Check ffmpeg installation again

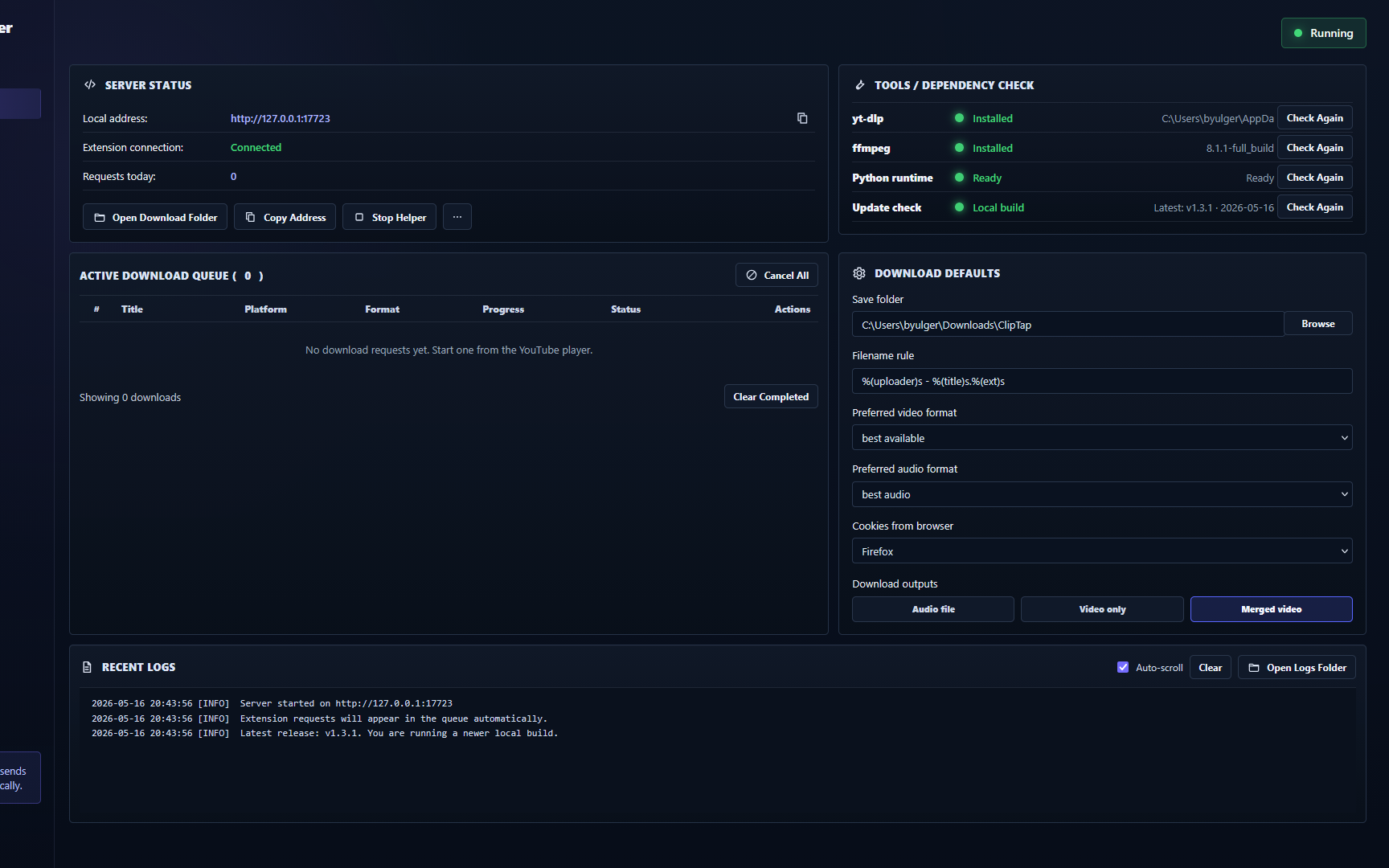click(x=1314, y=148)
